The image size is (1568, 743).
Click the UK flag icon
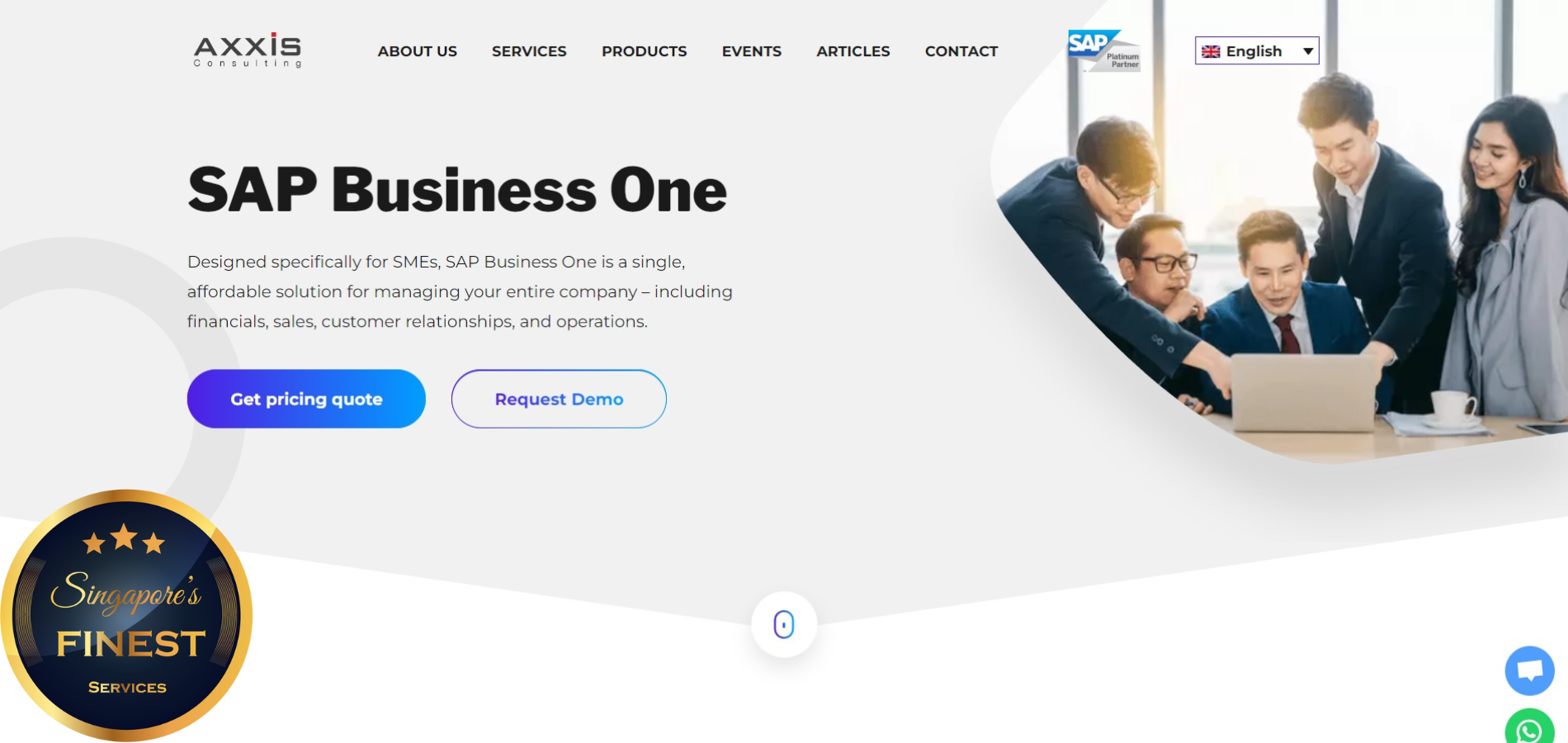coord(1211,51)
